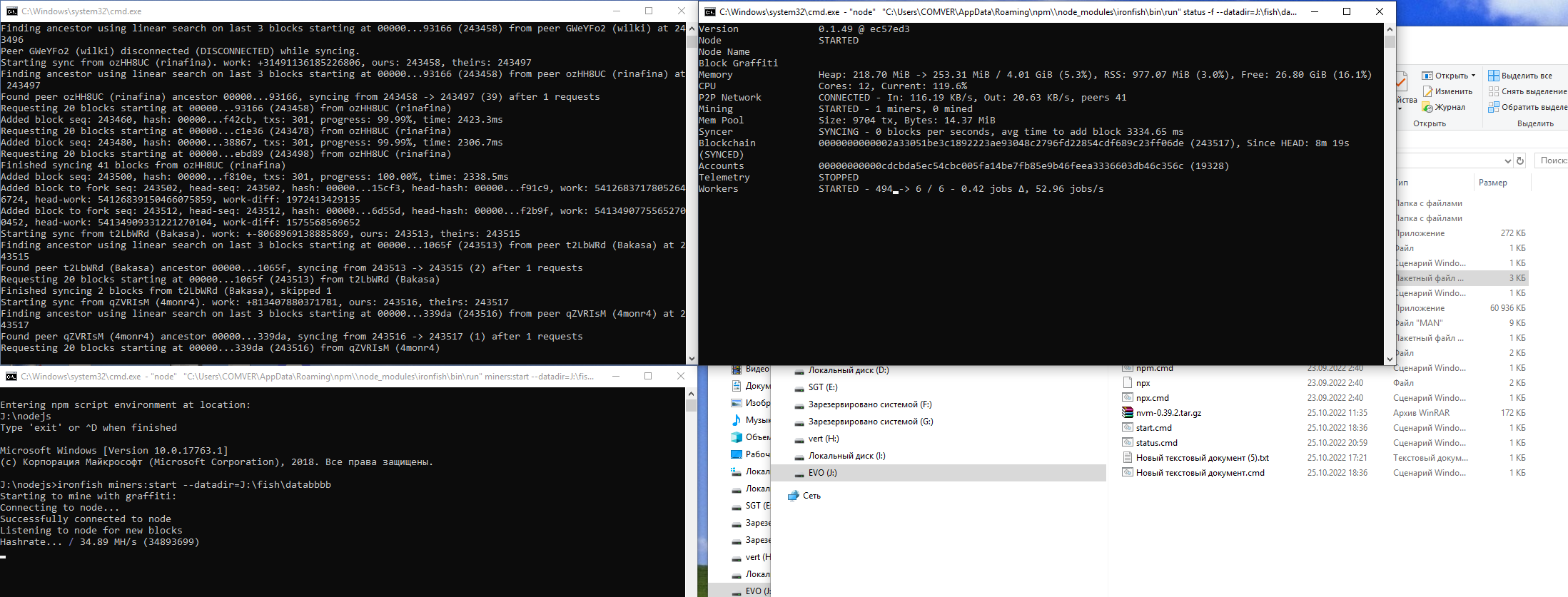
Task: Click the nvm-0.39.2.tar.gz WinRAR archive icon
Action: 1128,413
